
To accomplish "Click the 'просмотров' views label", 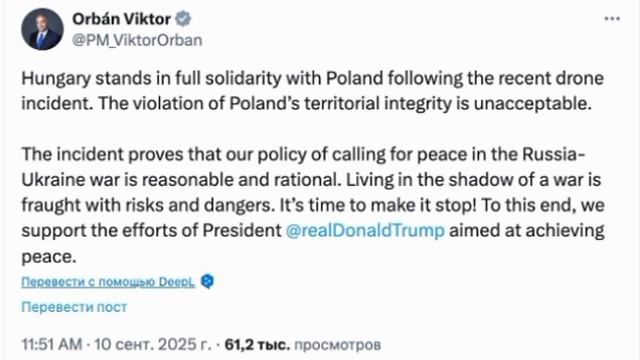I will [338, 345].
